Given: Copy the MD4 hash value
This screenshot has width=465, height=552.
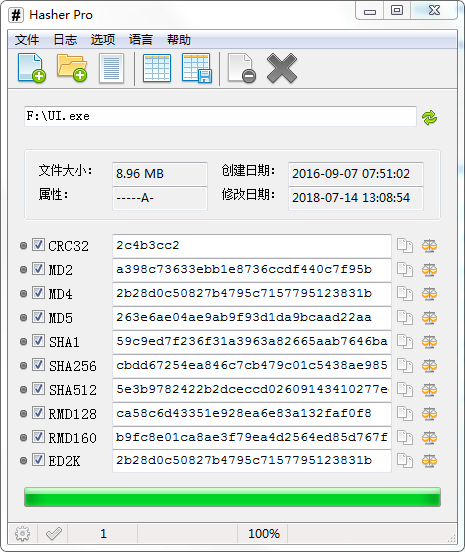Looking at the screenshot, I should pyautogui.click(x=405, y=294).
